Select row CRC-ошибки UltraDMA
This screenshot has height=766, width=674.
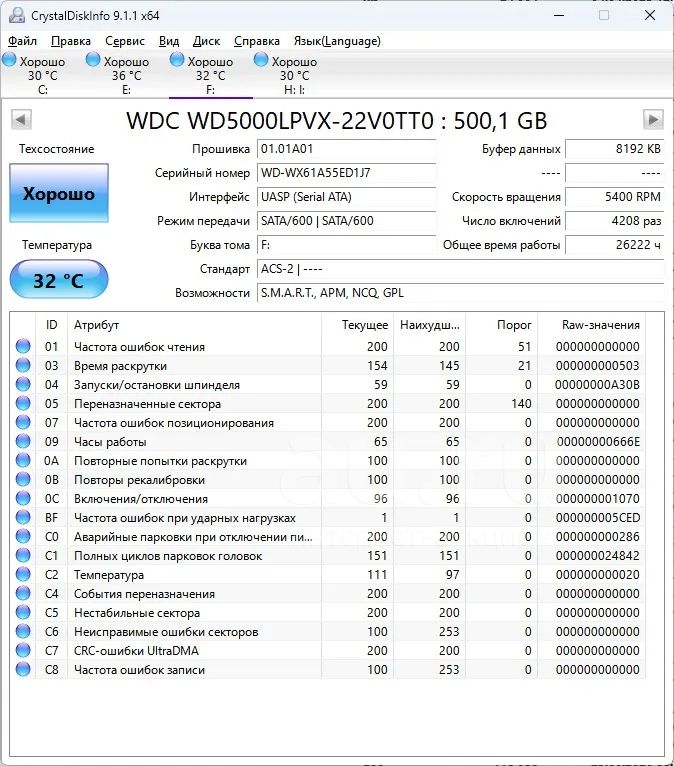tap(328, 651)
